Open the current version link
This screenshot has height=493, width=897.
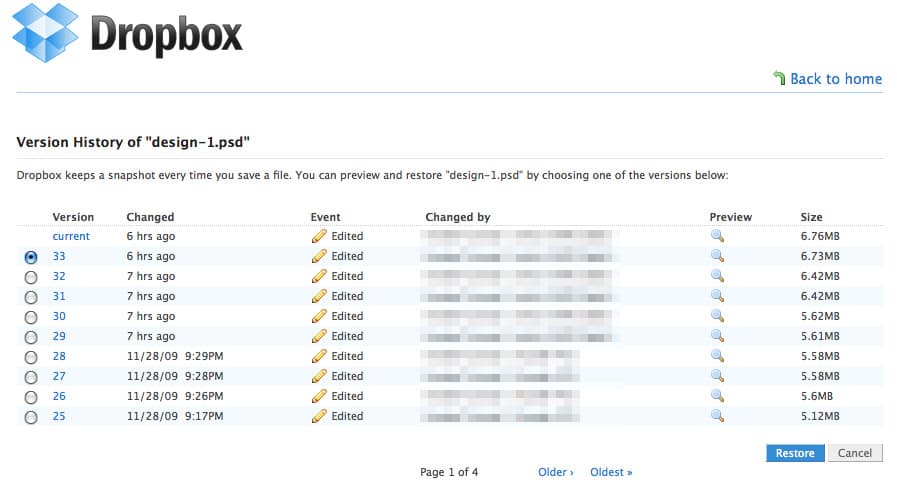(x=71, y=237)
